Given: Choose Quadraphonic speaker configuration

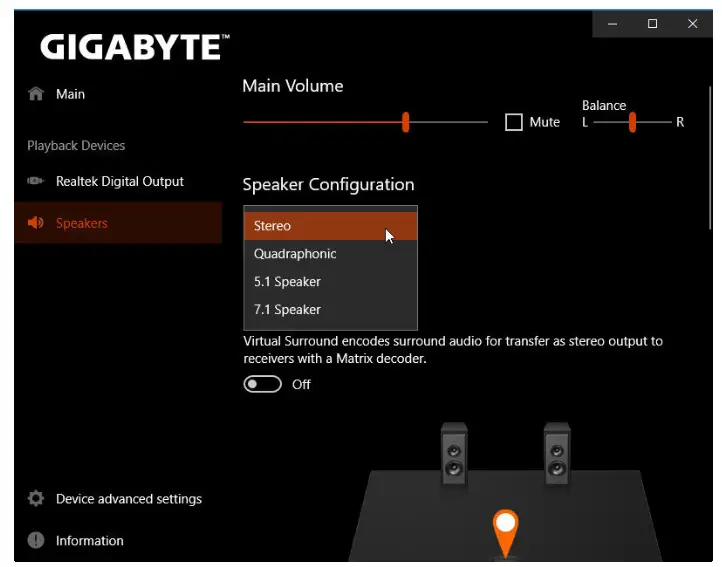Looking at the screenshot, I should pos(331,254).
